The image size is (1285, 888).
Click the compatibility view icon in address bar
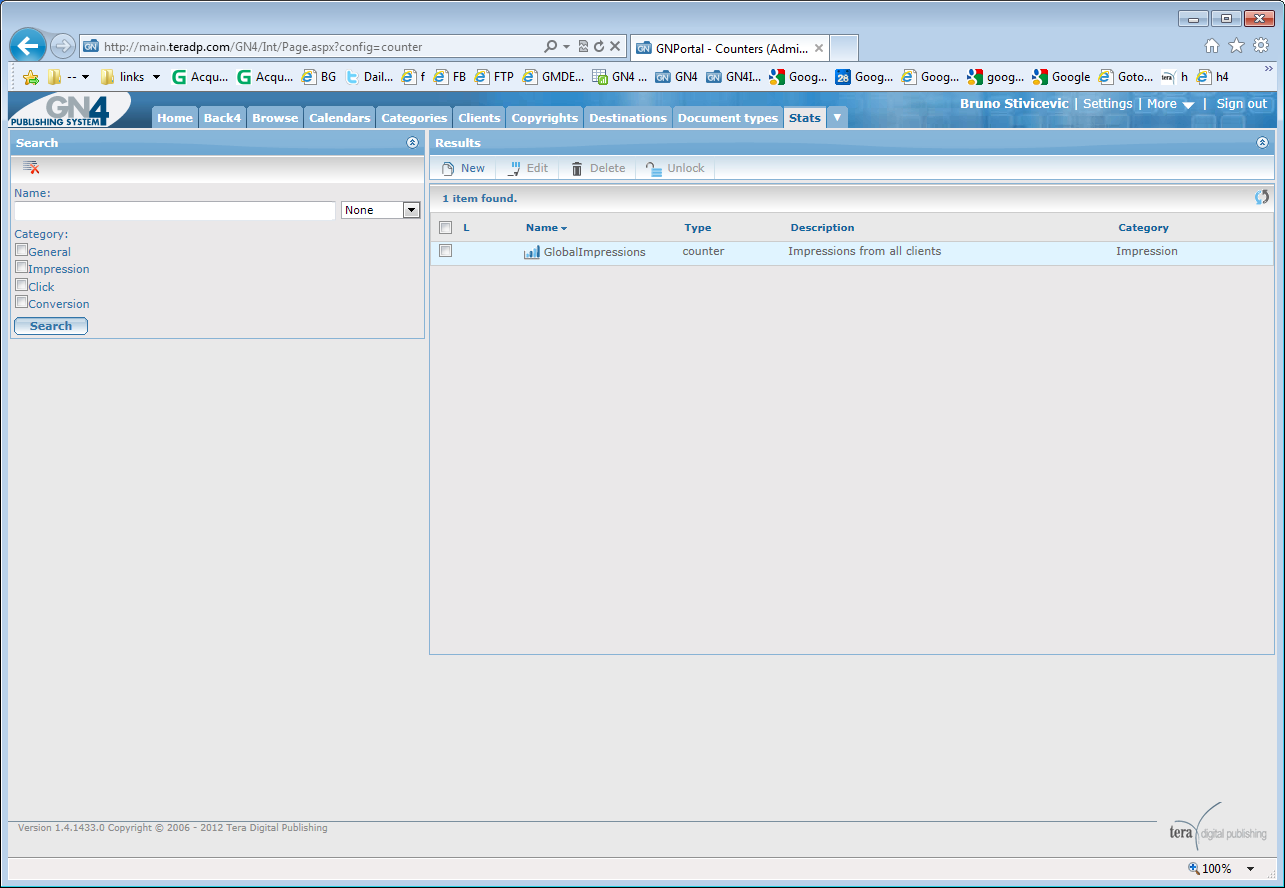pos(583,47)
